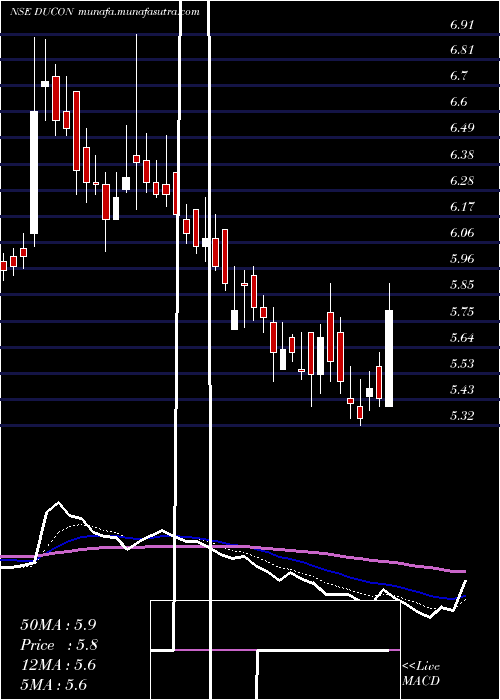Click the 5.53 price axis label

point(462,364)
